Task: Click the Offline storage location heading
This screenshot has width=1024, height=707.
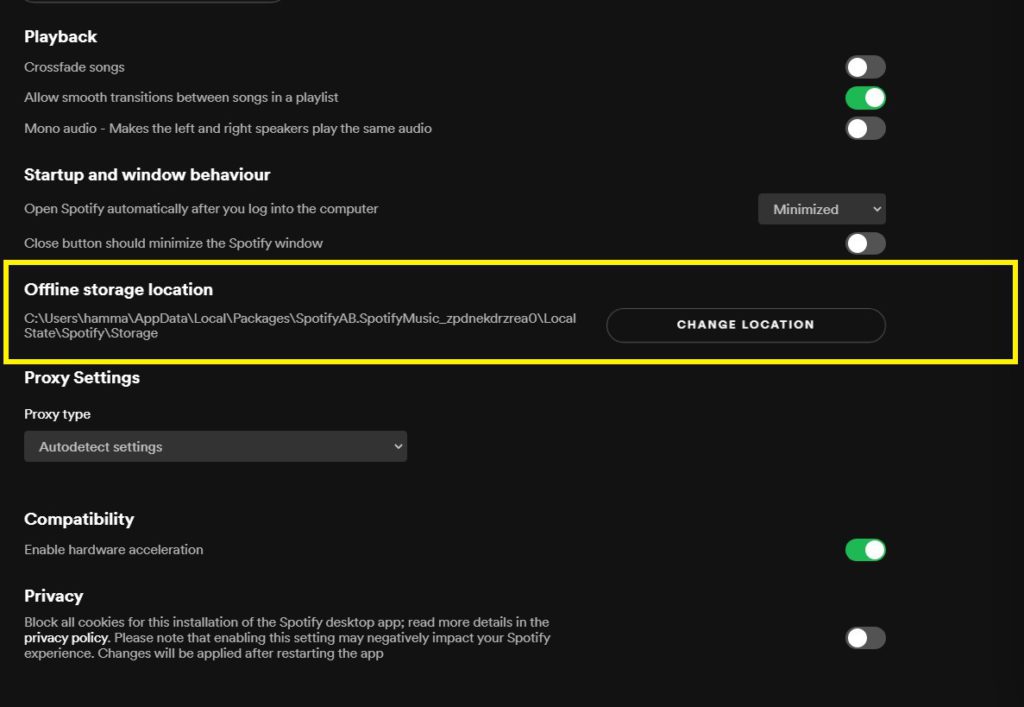Action: click(118, 289)
